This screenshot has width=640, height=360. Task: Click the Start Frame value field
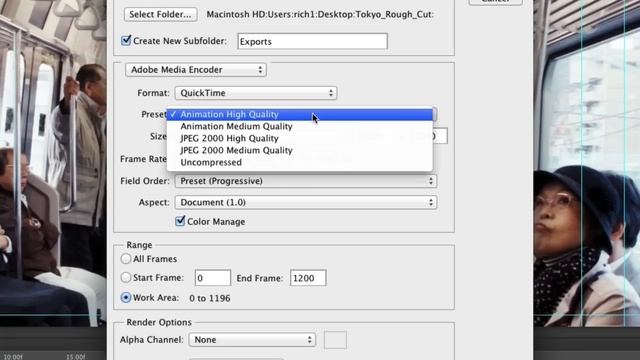pos(213,278)
